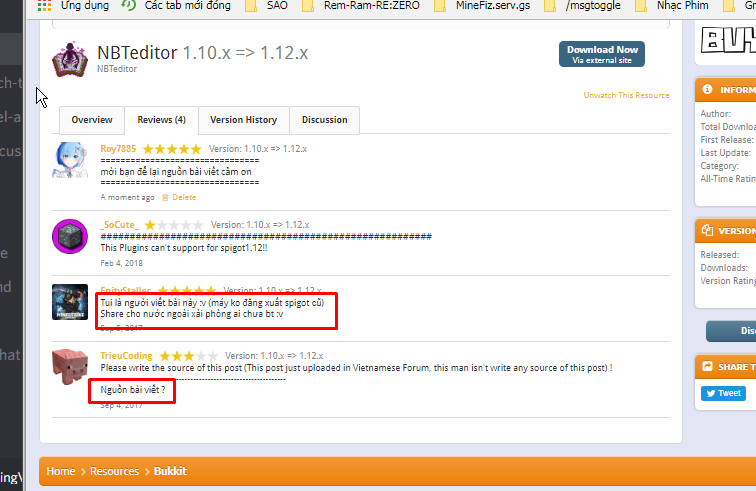Click 'Nguồn bài viết ?' text
The image size is (756, 491).
133,390
